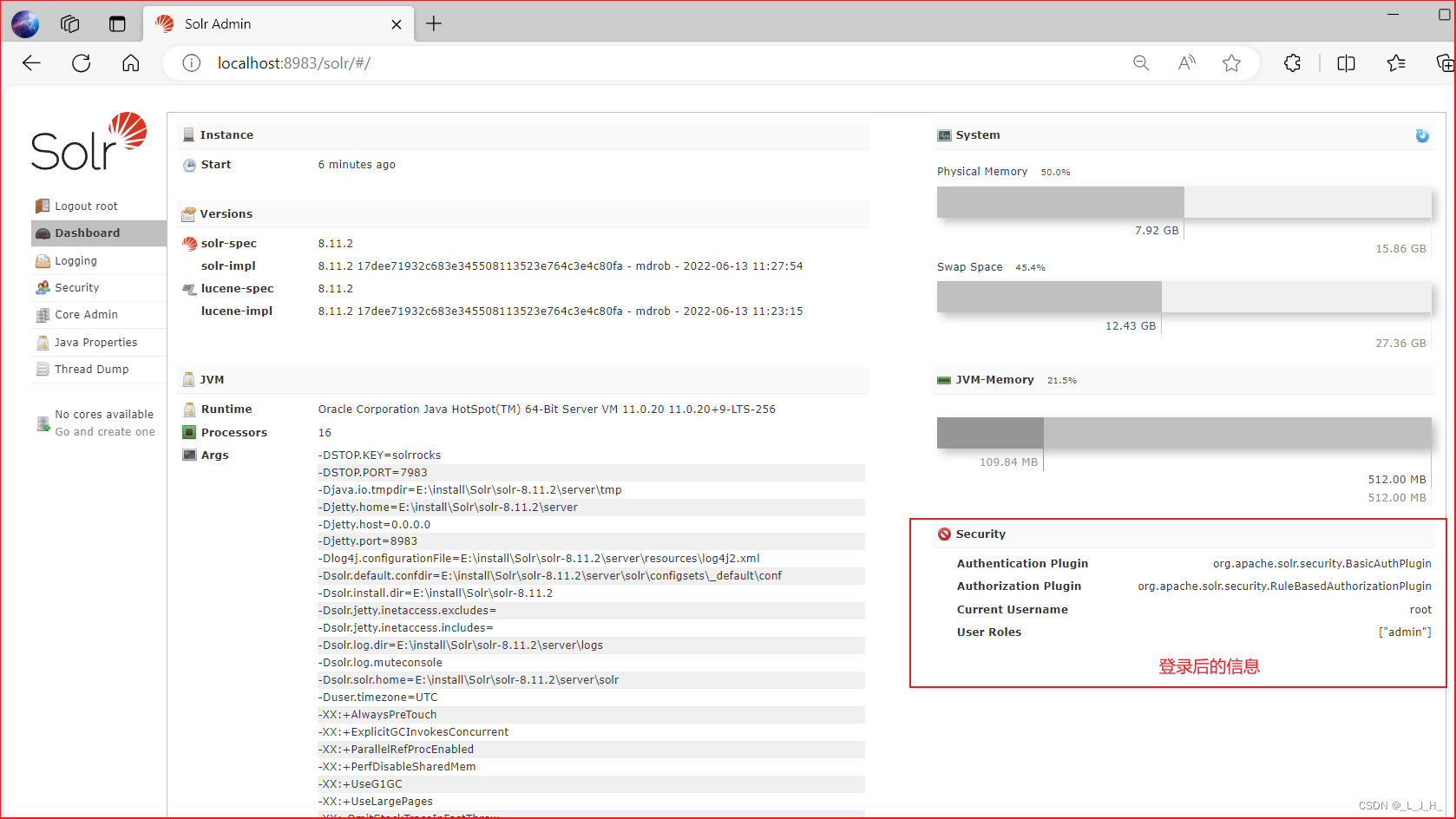This screenshot has height=819, width=1456.
Task: Click the -Djetty.port=8983 argument
Action: click(368, 541)
